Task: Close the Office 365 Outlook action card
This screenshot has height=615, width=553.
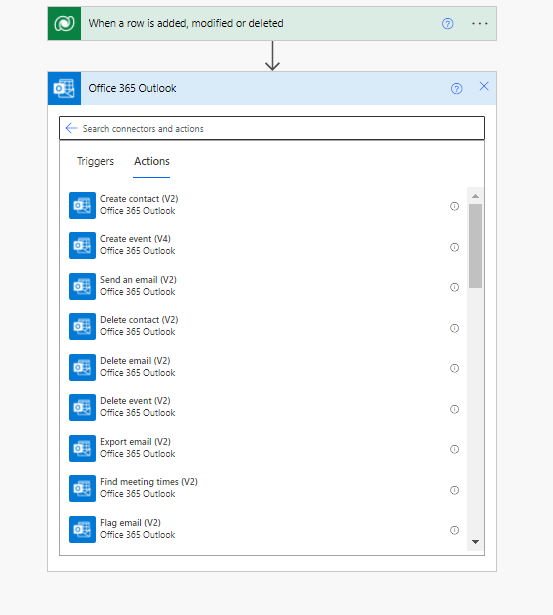Action: pos(484,86)
